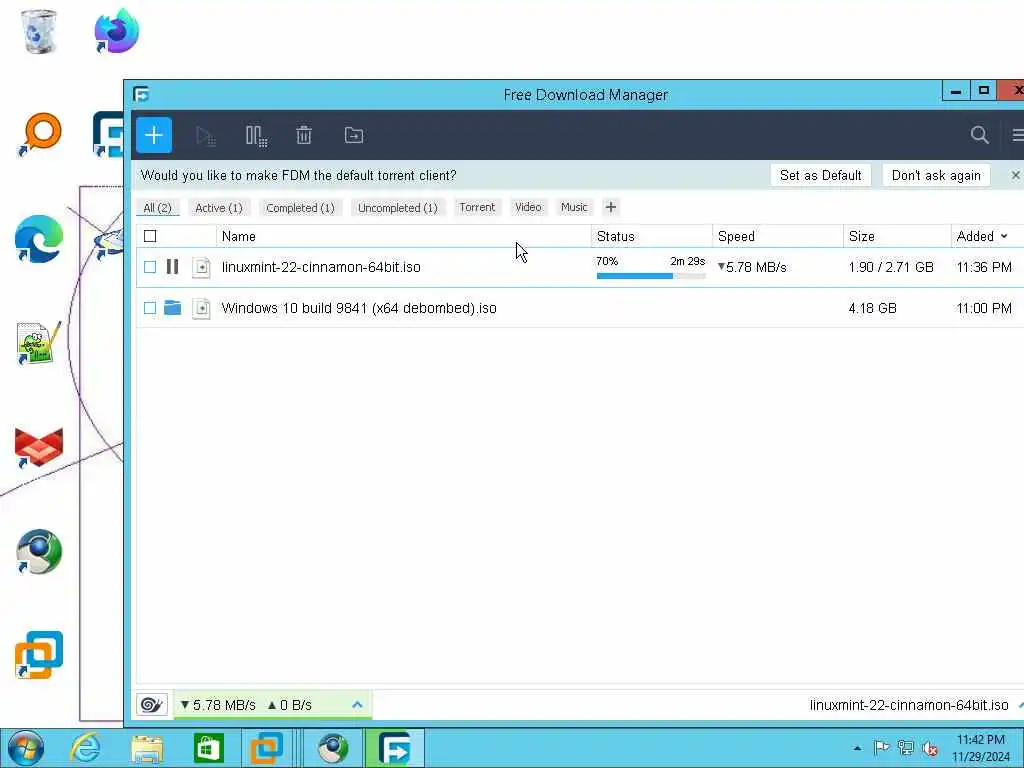Click download speed 5.78 MB/s in status bar

(218, 705)
